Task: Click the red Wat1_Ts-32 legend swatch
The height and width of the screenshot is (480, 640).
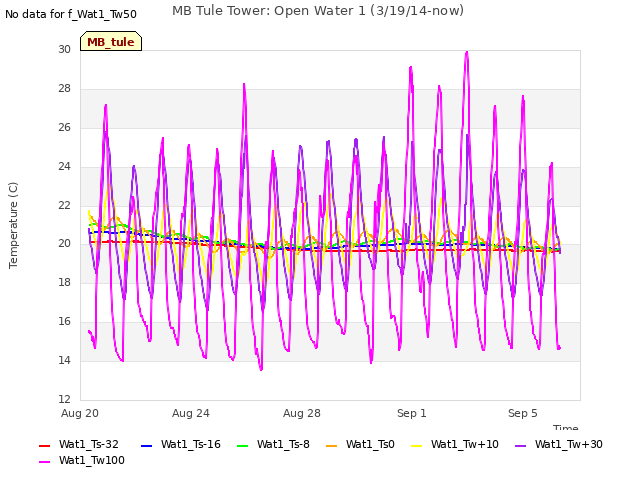Action: [x=44, y=446]
